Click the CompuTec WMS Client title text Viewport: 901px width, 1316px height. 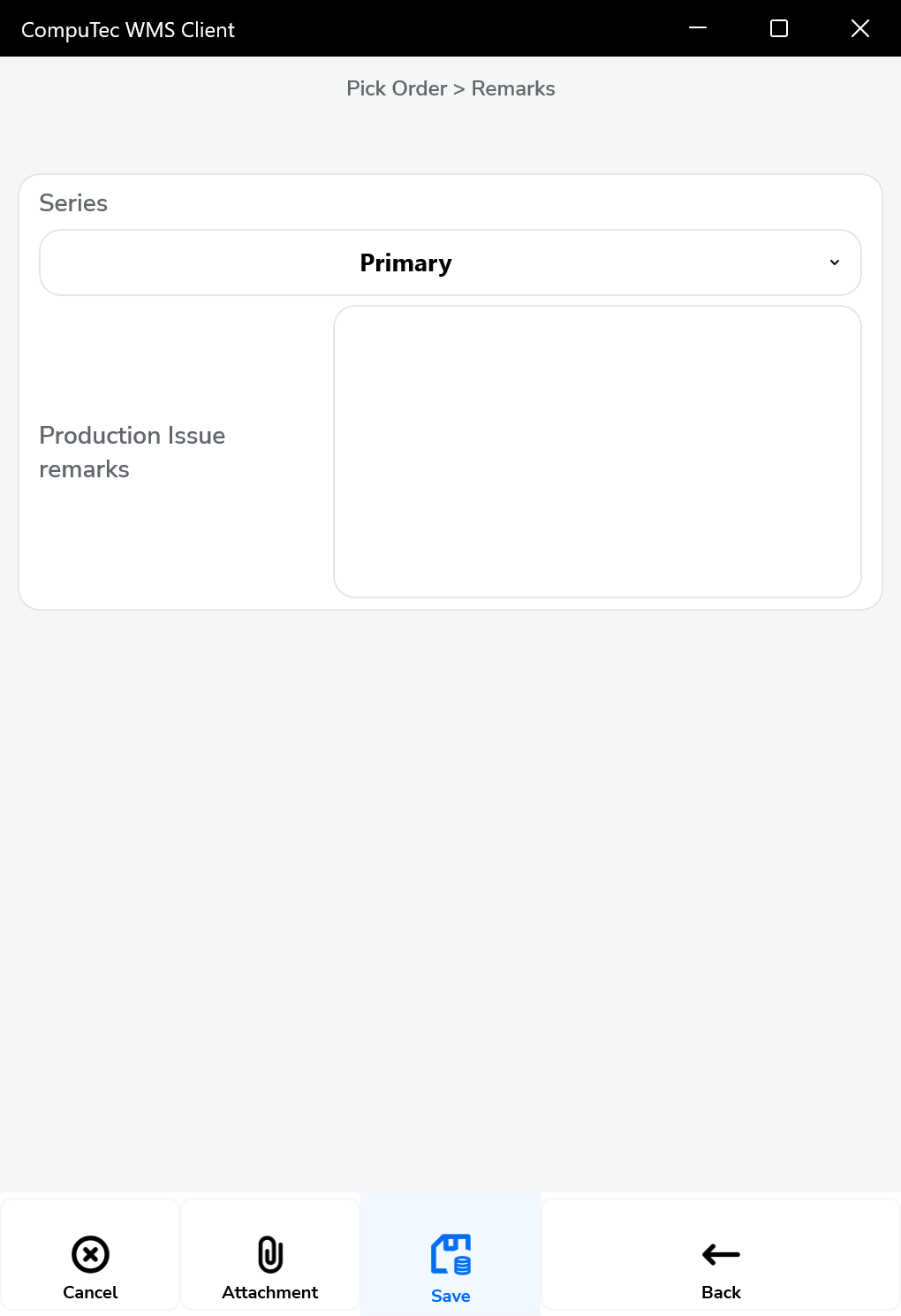click(128, 30)
